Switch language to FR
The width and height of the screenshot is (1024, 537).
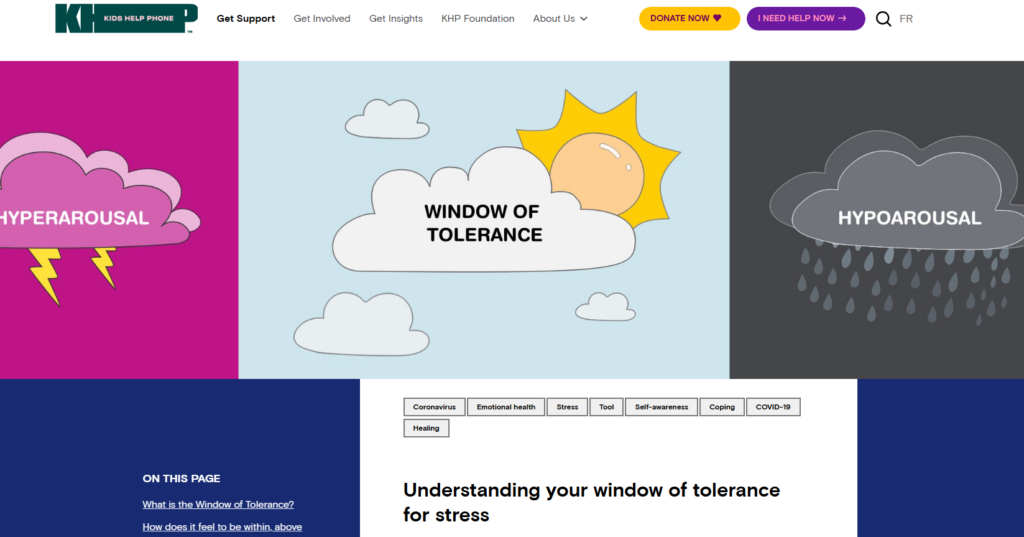coord(906,19)
